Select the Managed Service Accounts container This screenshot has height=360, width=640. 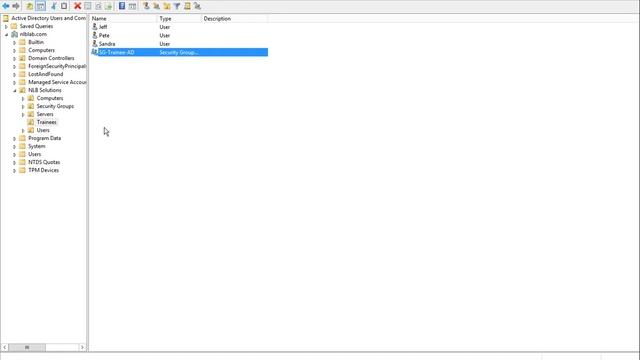(57, 82)
